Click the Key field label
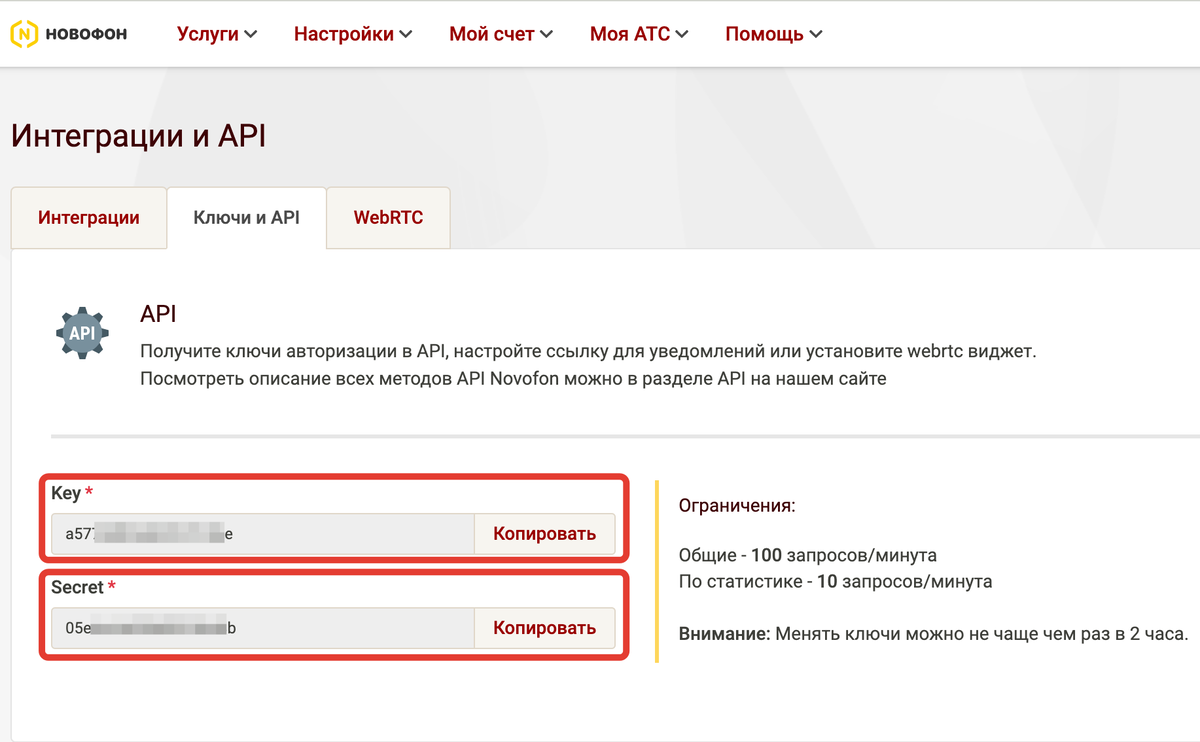The image size is (1200, 742). click(x=66, y=493)
